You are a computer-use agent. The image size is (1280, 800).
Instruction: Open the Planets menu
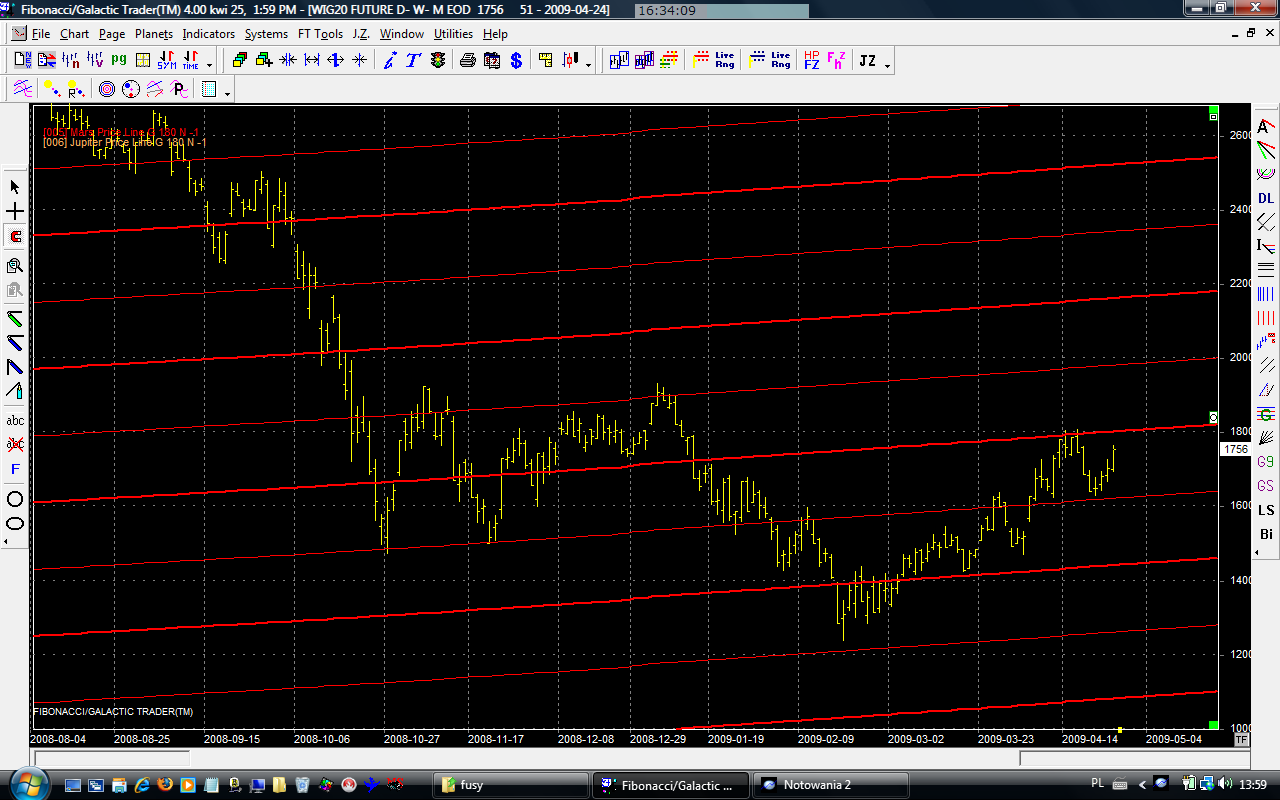pyautogui.click(x=154, y=34)
